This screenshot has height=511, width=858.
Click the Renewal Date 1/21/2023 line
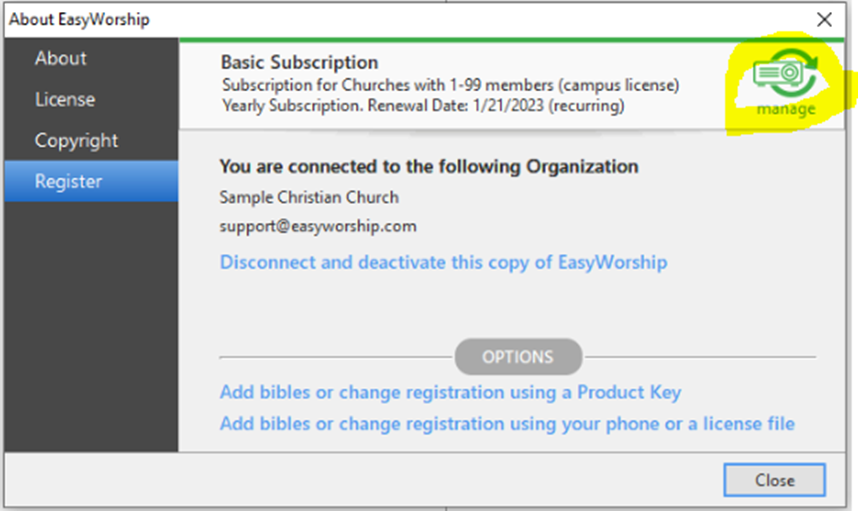pyautogui.click(x=423, y=106)
